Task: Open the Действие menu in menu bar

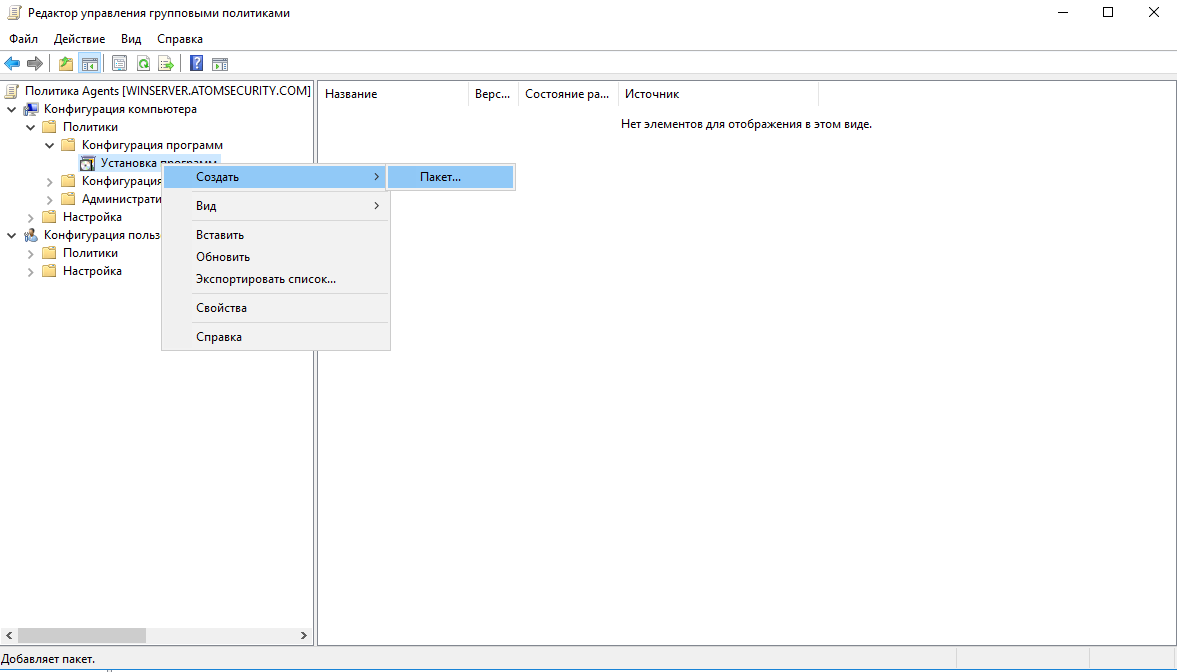Action: click(x=79, y=39)
